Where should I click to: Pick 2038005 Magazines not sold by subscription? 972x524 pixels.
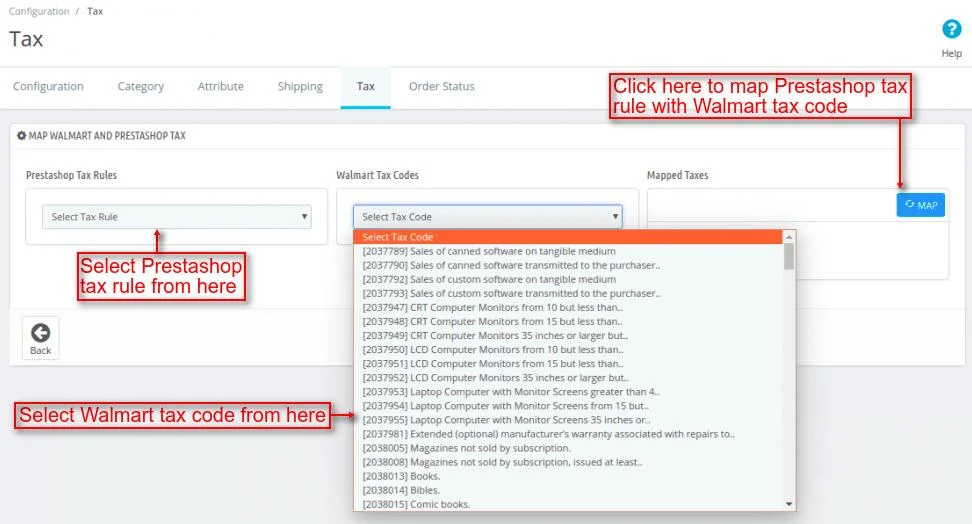[568, 448]
